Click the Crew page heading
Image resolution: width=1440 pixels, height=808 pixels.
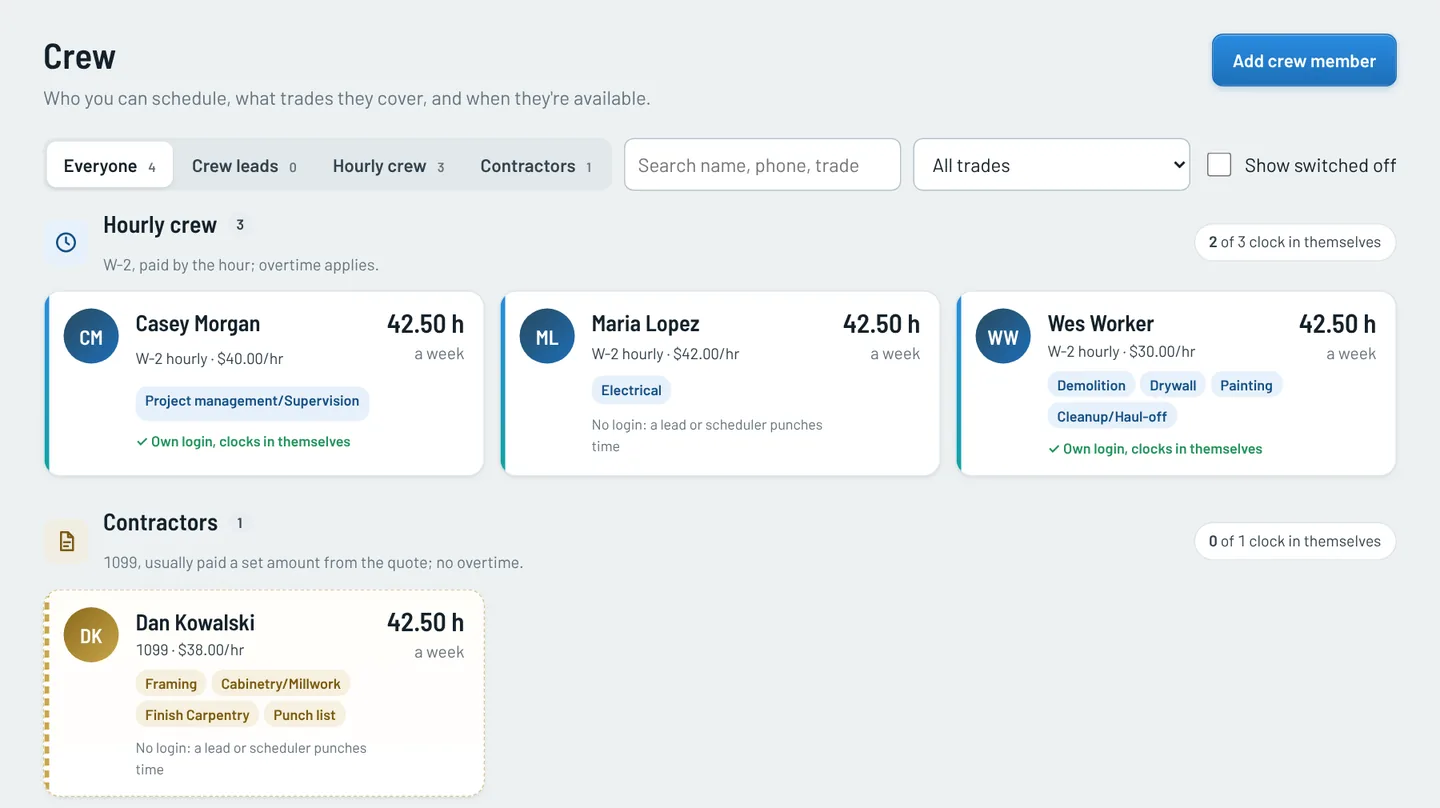click(80, 57)
